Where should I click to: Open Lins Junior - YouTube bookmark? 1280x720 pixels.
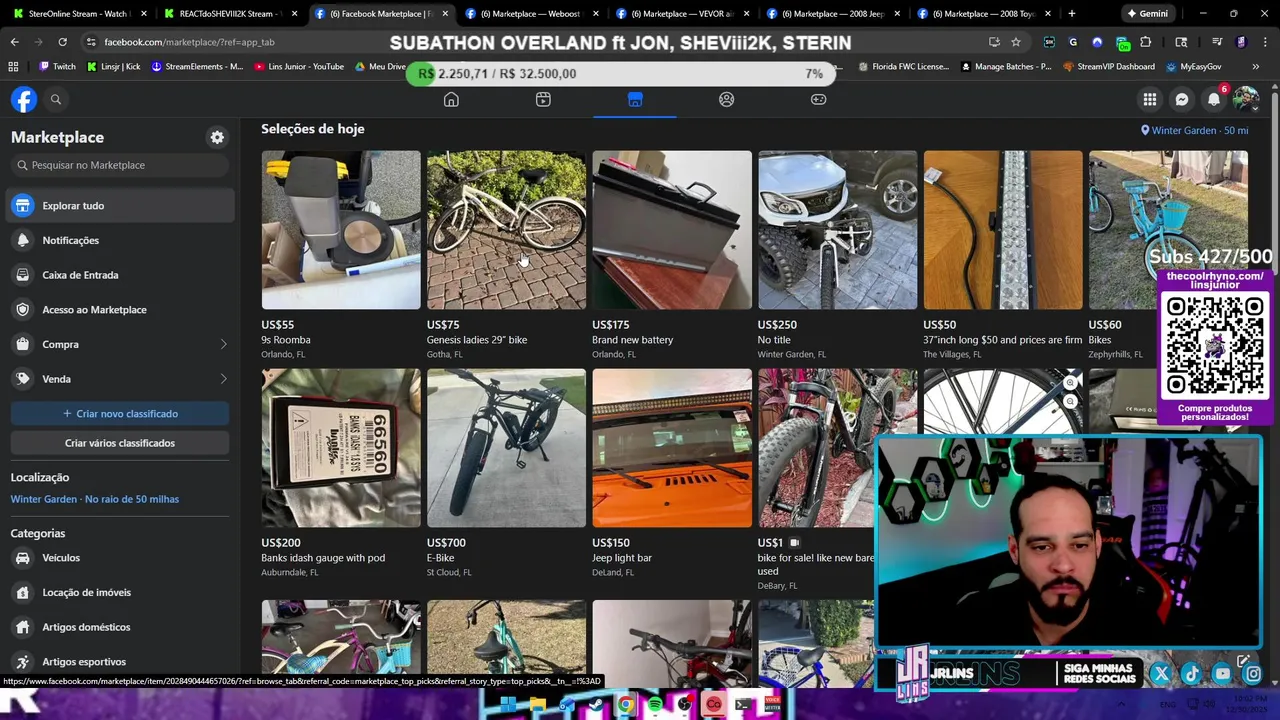click(x=299, y=67)
